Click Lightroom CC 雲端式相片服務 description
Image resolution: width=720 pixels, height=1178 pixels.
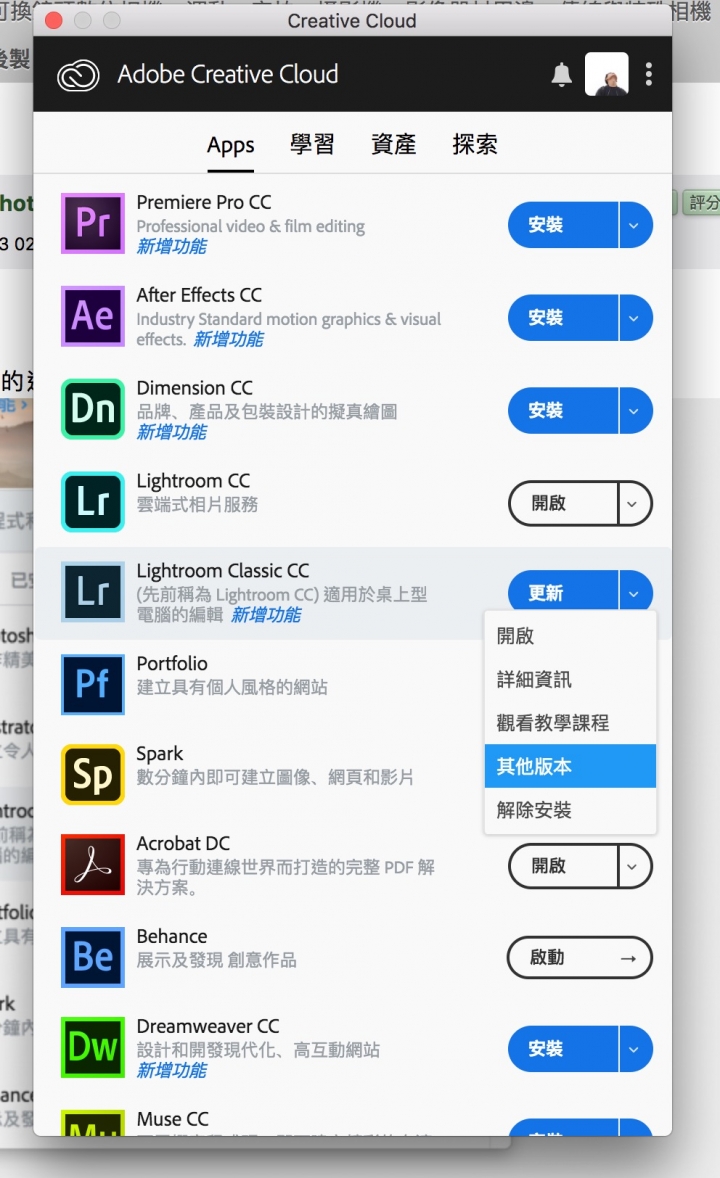(197, 504)
